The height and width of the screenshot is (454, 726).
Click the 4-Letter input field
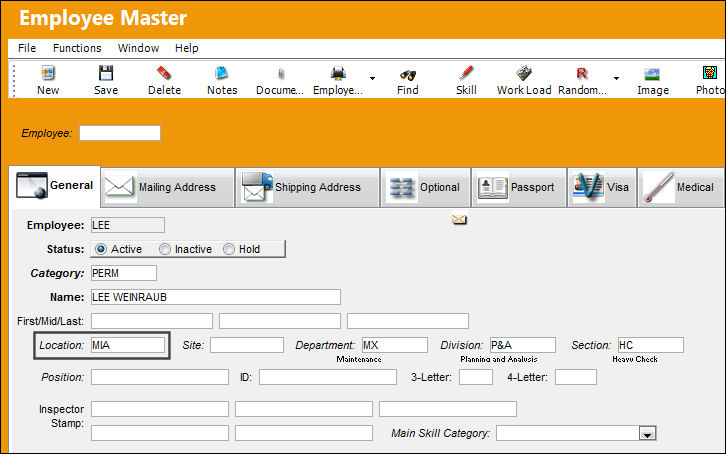coord(576,377)
